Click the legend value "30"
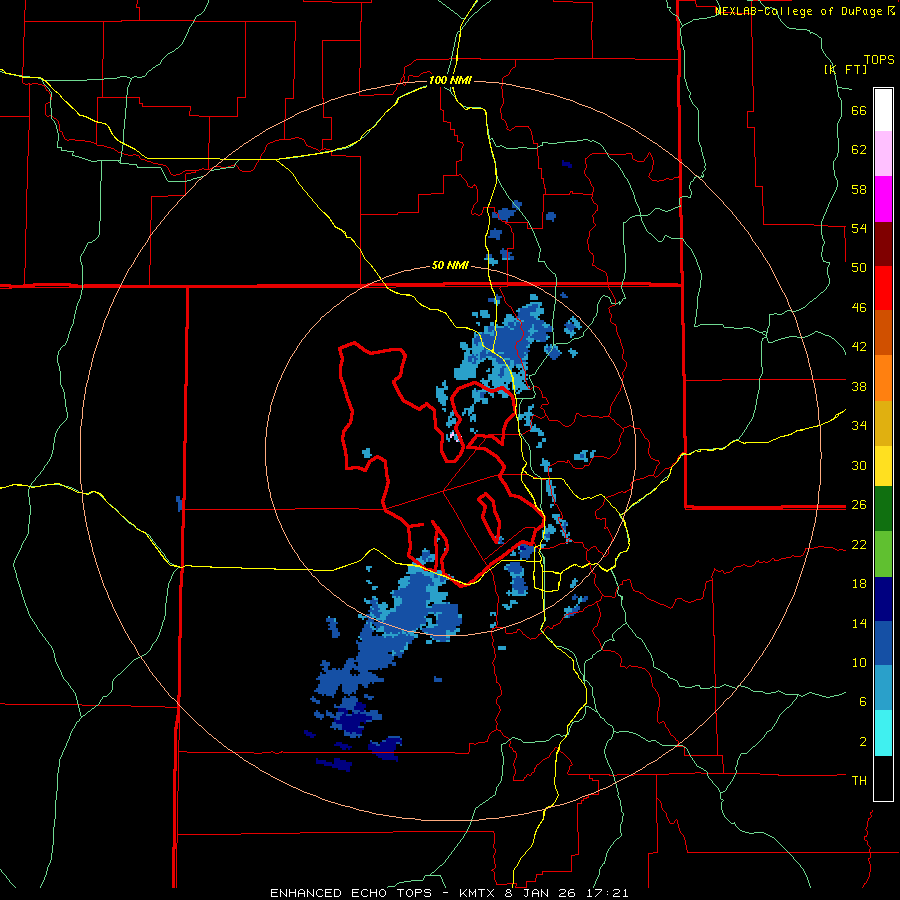This screenshot has width=900, height=900. [859, 465]
